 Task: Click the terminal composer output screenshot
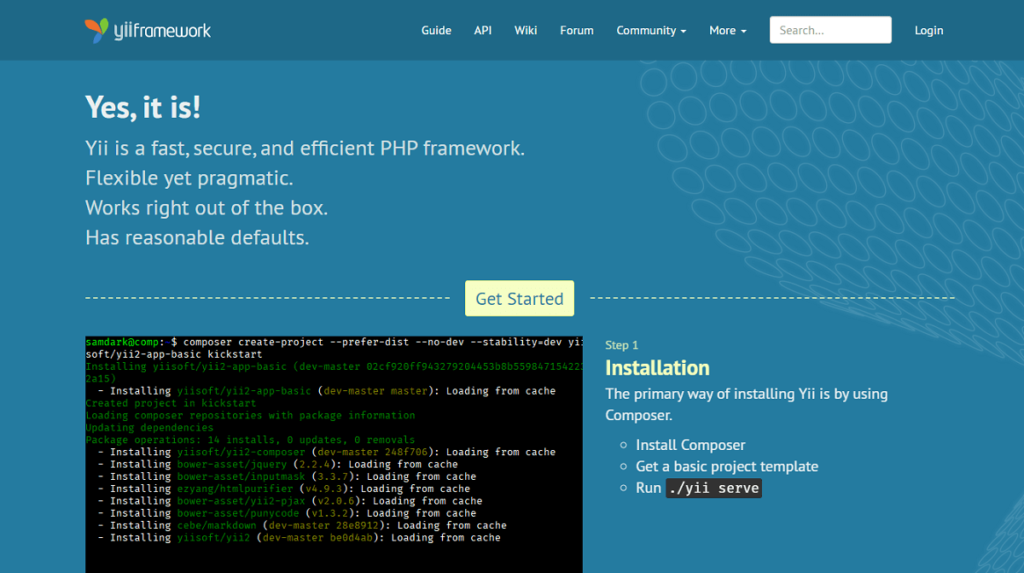point(334,452)
